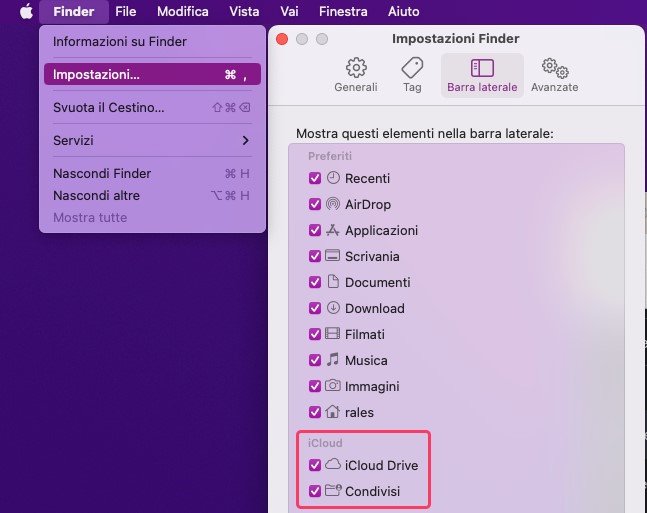Toggle the Applicazioni checkbox

coord(315,230)
